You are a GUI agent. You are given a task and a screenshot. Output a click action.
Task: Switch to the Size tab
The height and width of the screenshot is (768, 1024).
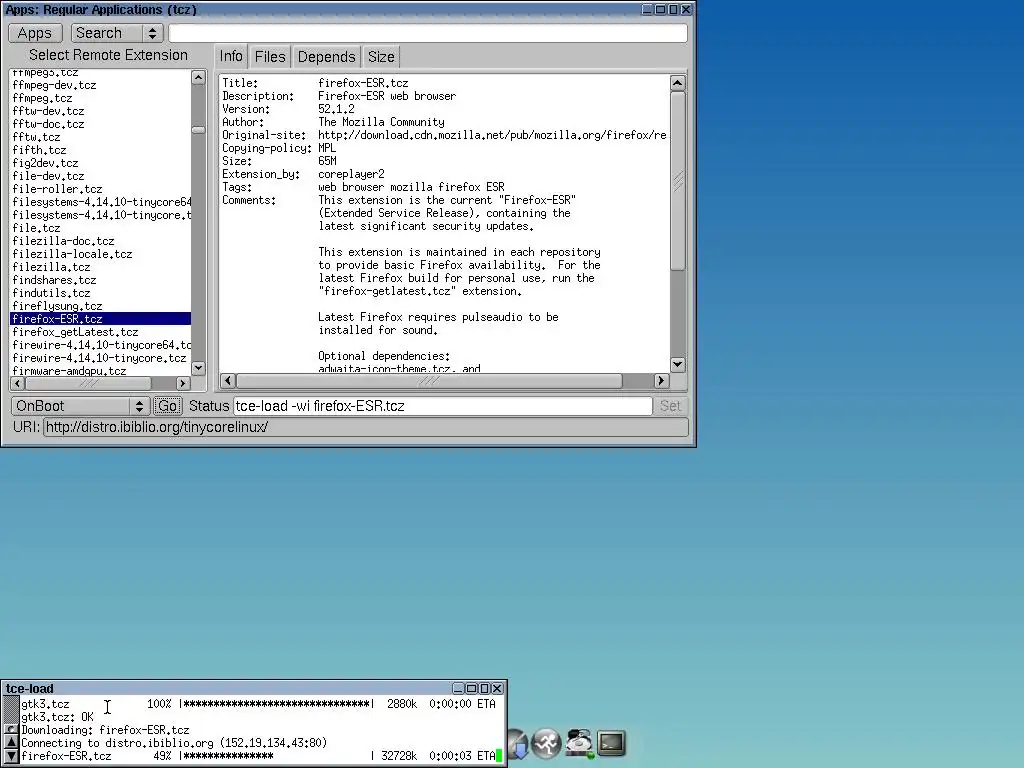coord(381,57)
